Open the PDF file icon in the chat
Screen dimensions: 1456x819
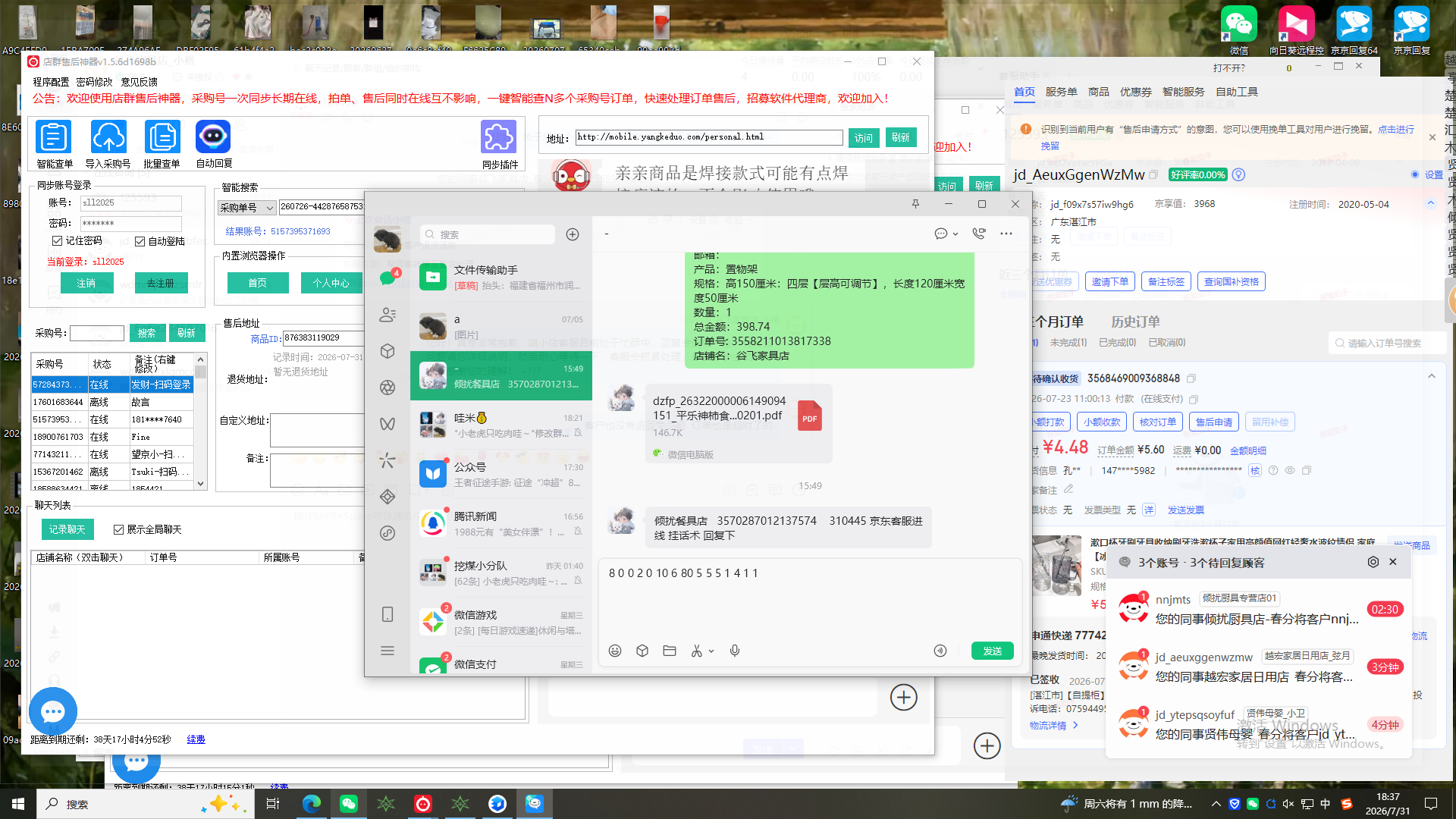click(810, 416)
